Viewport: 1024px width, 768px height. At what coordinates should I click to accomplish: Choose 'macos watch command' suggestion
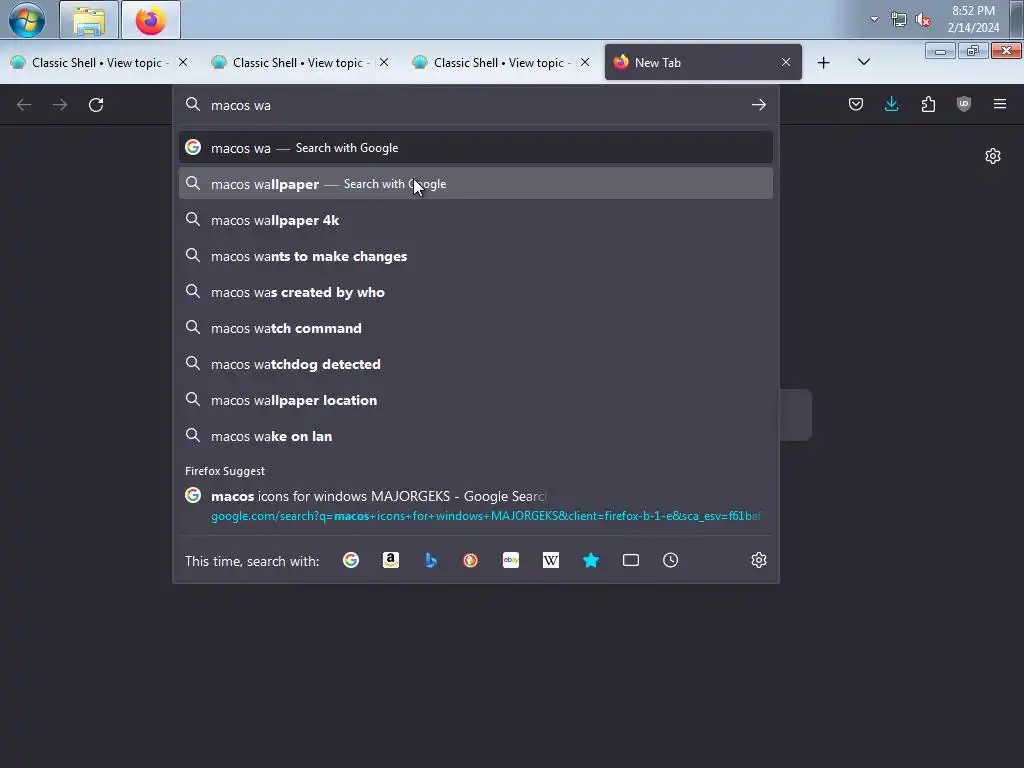click(x=475, y=328)
